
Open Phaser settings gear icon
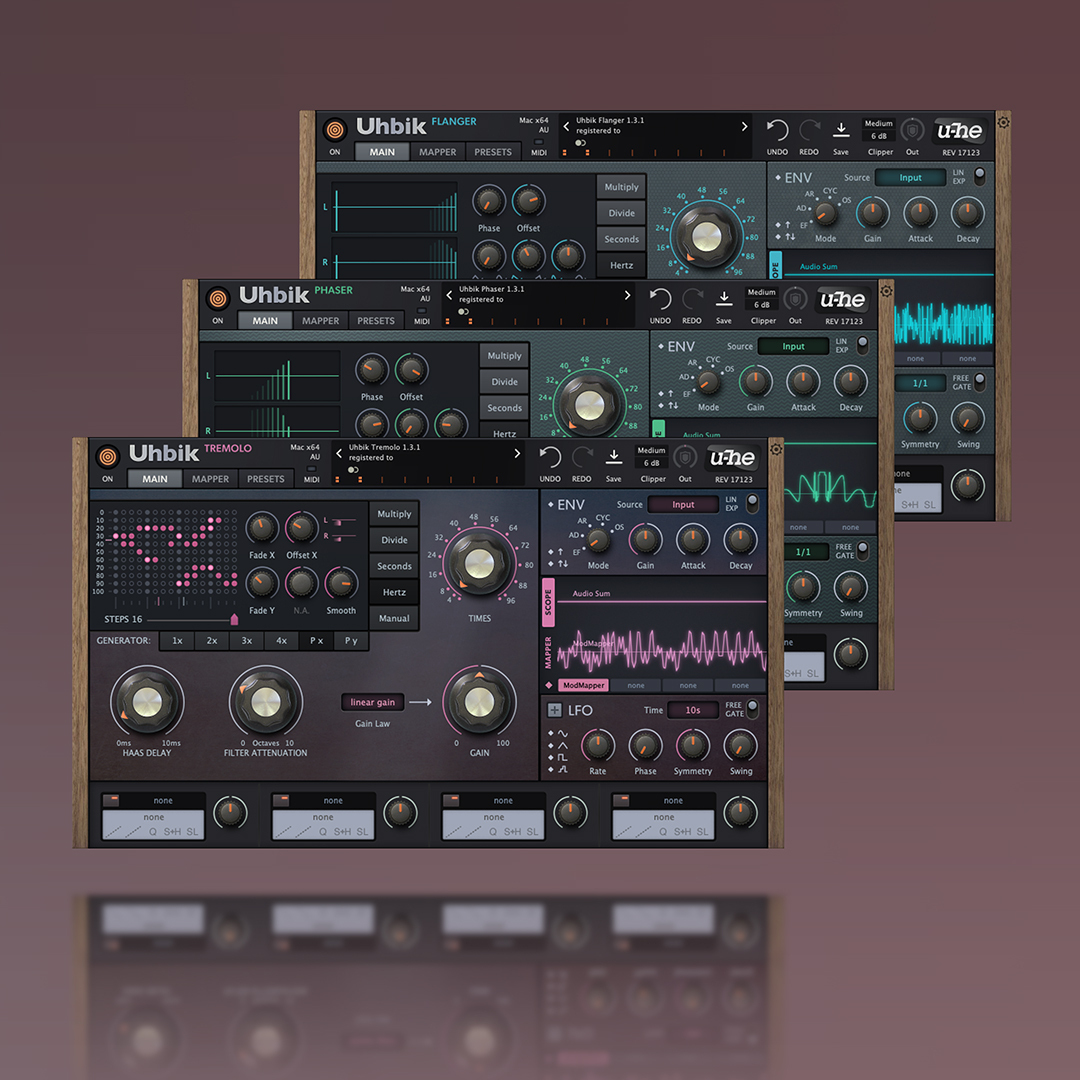click(x=886, y=291)
